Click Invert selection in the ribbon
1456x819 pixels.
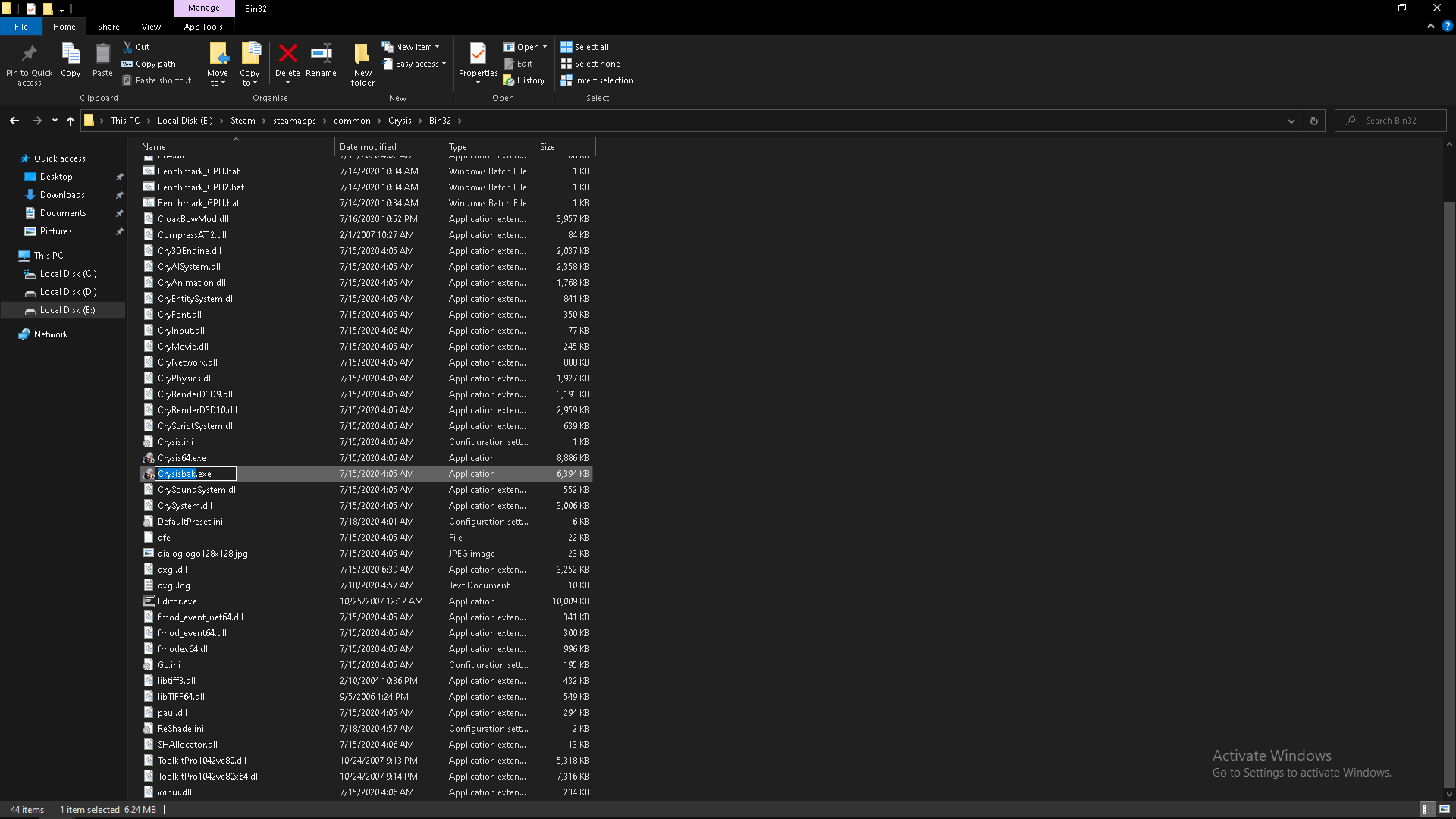click(x=597, y=80)
